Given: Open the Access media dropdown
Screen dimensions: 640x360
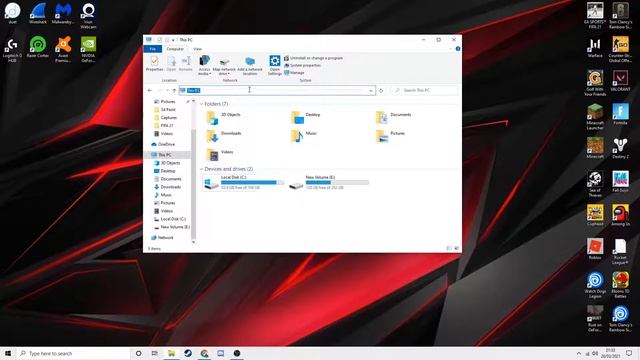Looking at the screenshot, I should (x=204, y=65).
